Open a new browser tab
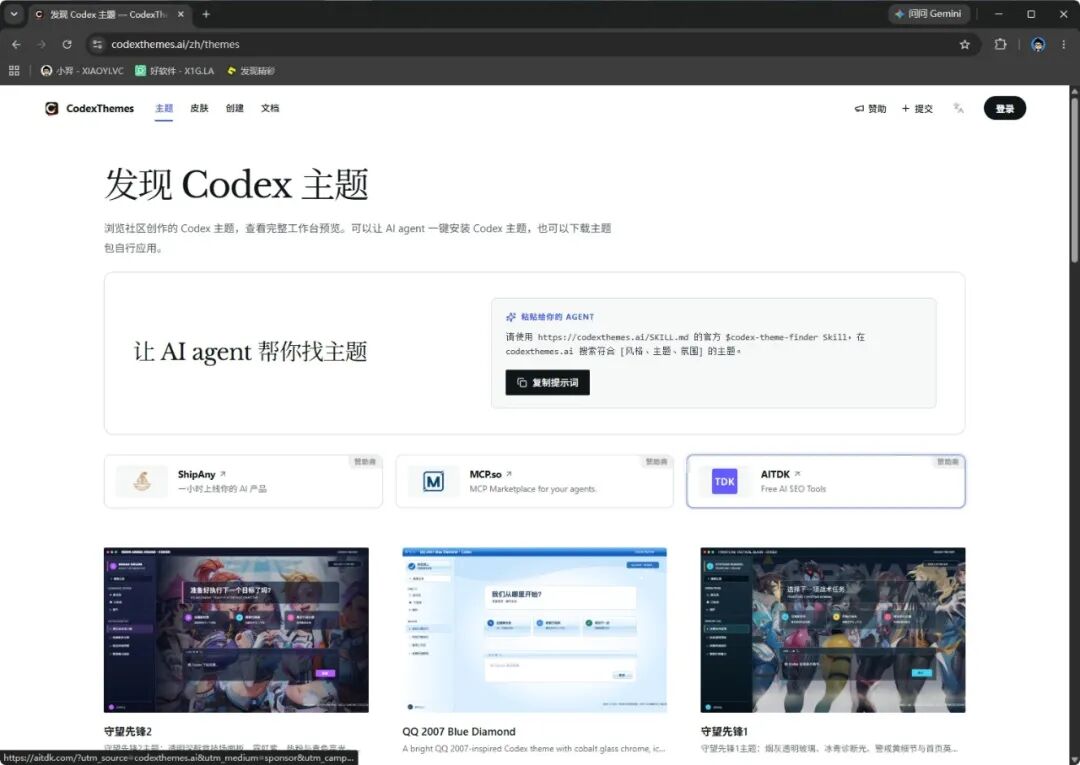This screenshot has width=1080, height=765. (x=206, y=14)
